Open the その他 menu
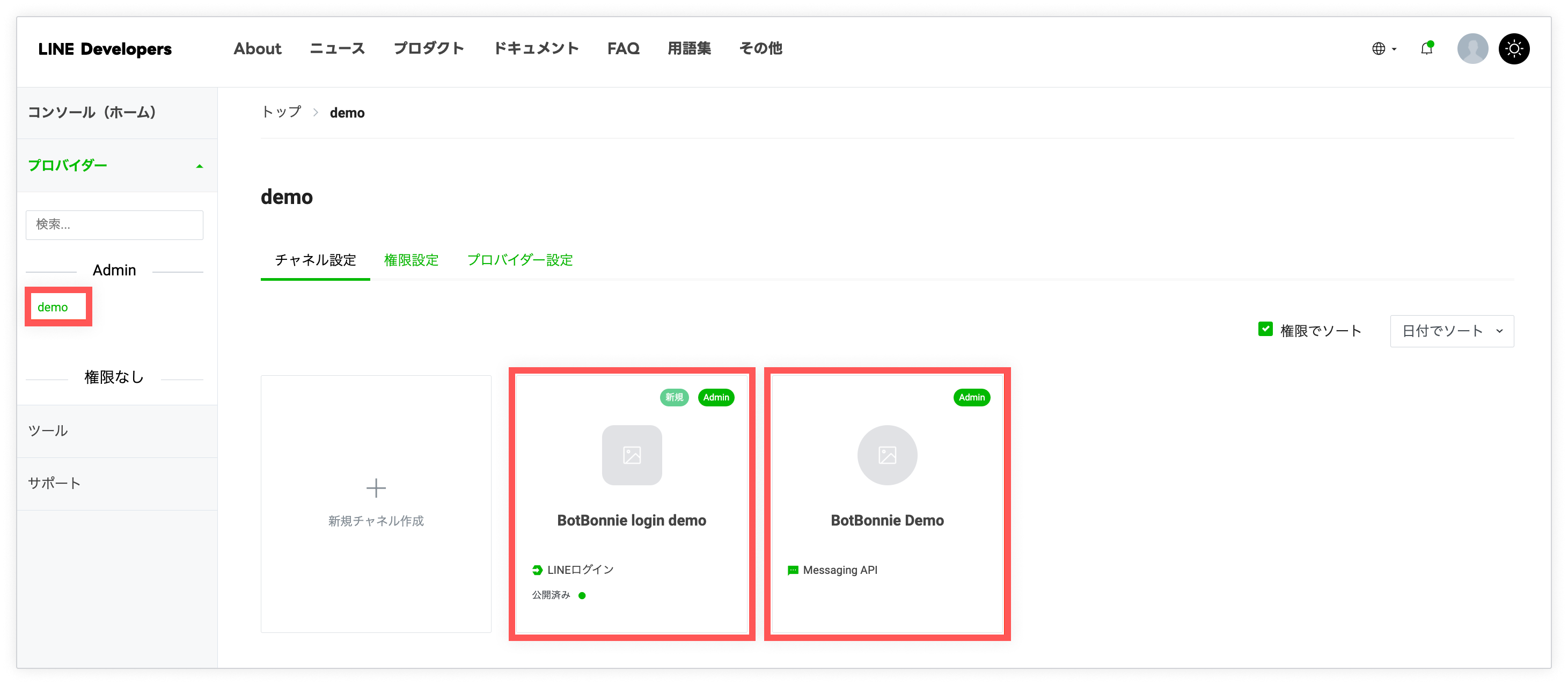Viewport: 1568px width, 685px height. [760, 49]
